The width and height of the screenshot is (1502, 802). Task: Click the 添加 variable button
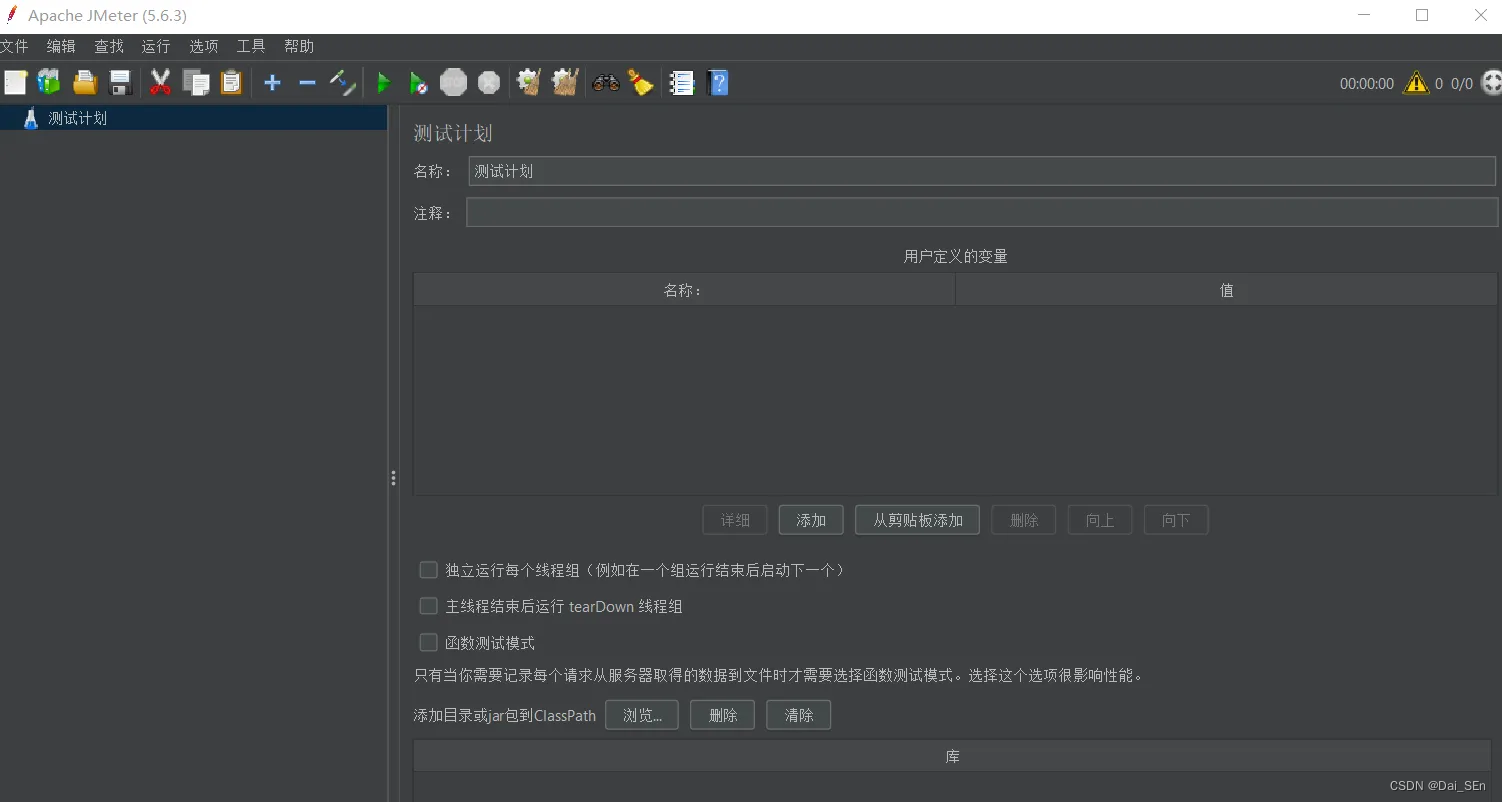click(811, 520)
